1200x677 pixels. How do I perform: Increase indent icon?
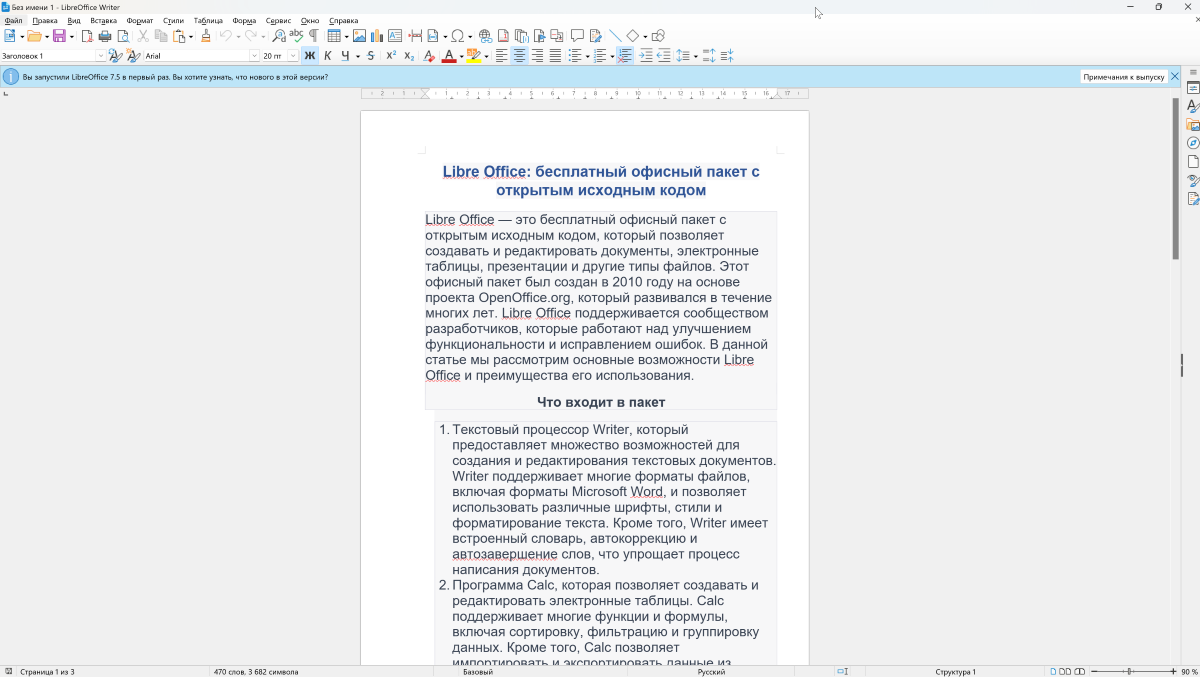pyautogui.click(x=645, y=56)
